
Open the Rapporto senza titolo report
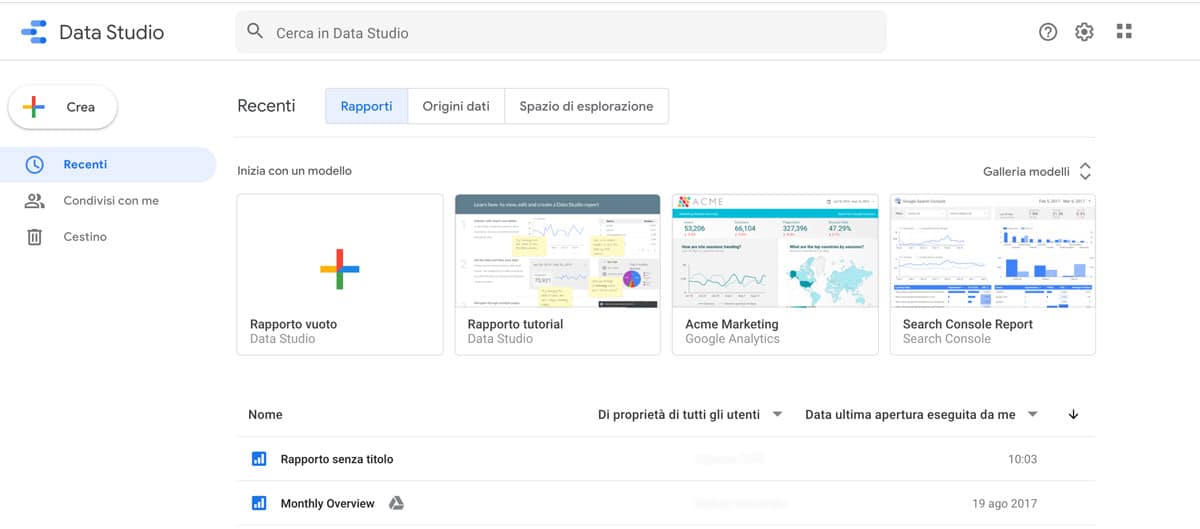(666, 459)
